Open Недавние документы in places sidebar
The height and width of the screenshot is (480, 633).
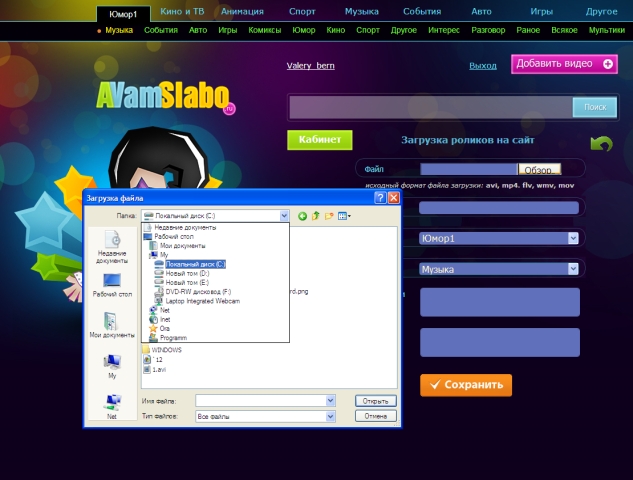coord(112,247)
